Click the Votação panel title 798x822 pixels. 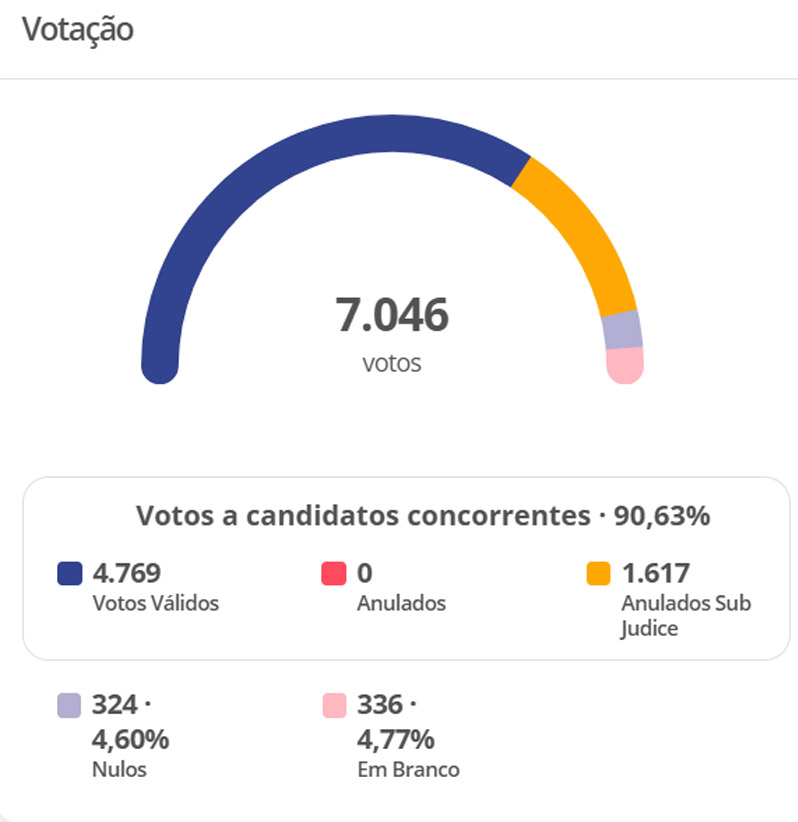click(x=77, y=29)
